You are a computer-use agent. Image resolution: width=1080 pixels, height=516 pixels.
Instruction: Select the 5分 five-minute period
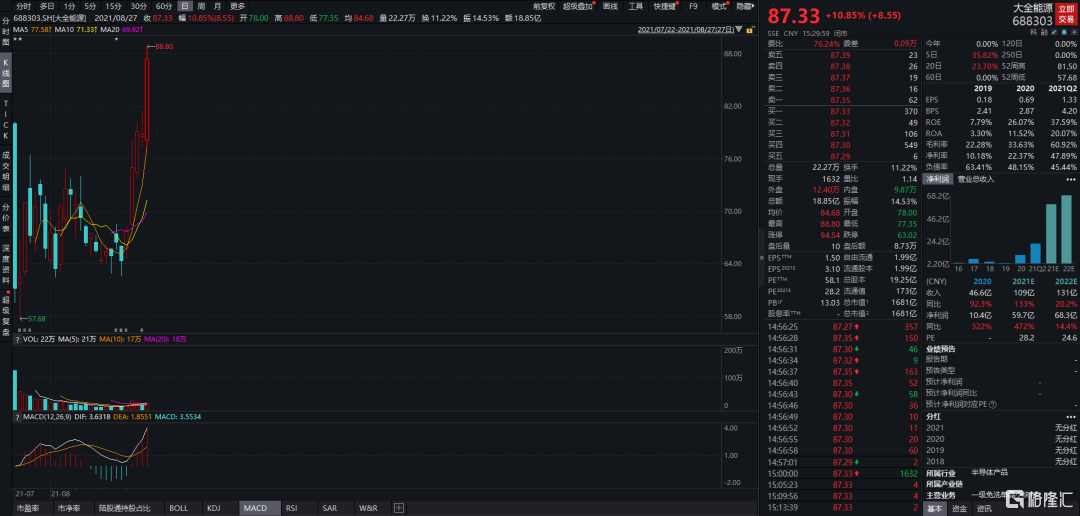(90, 6)
